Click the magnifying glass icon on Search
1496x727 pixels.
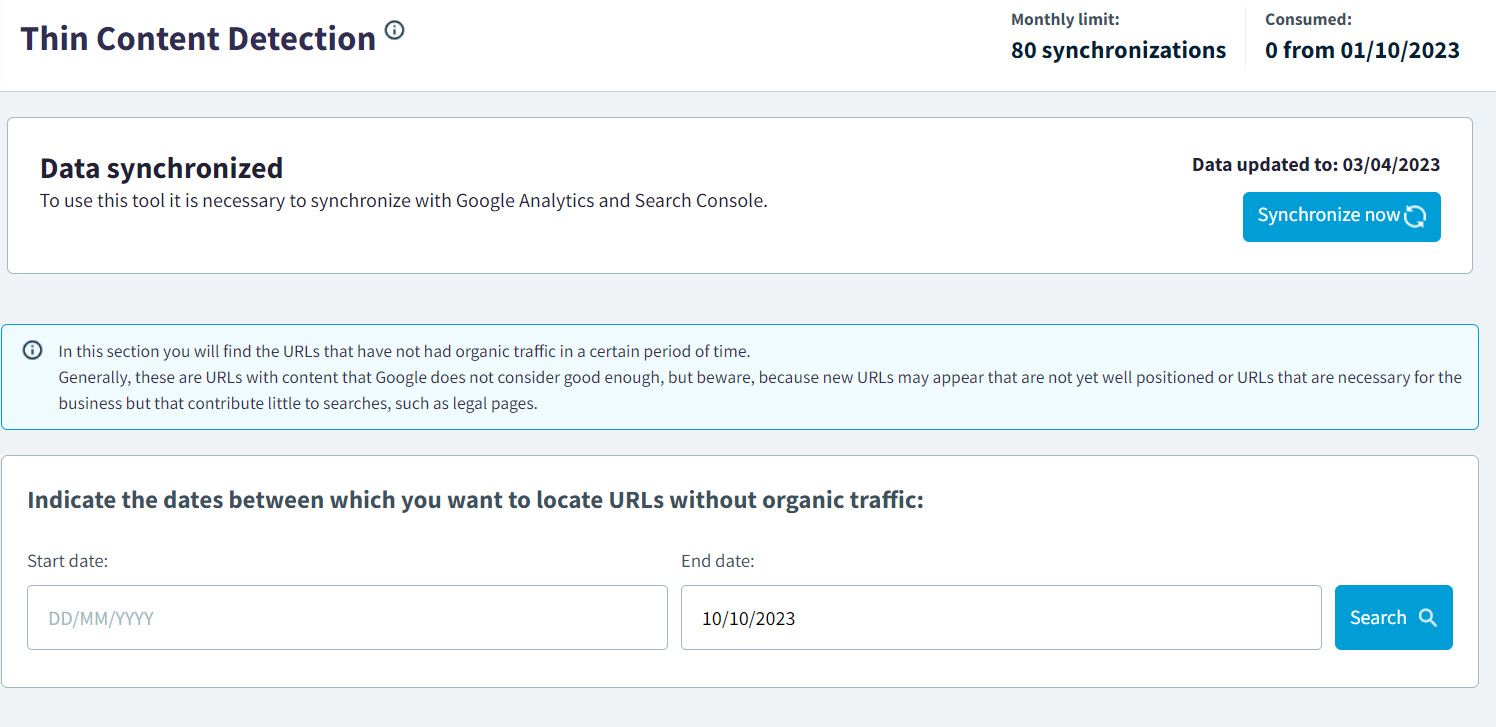pyautogui.click(x=1427, y=618)
